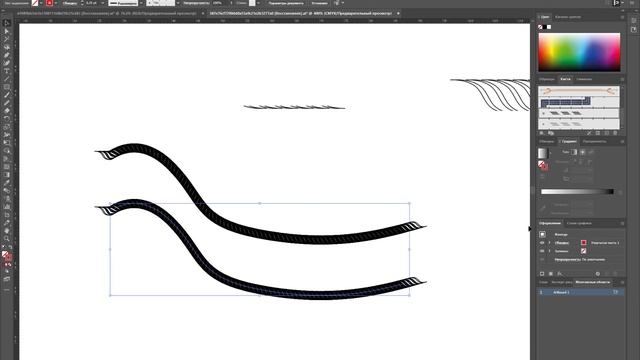Open stroke weight dropdown in control bar
This screenshot has width=640, height=360.
pyautogui.click(x=102, y=3)
